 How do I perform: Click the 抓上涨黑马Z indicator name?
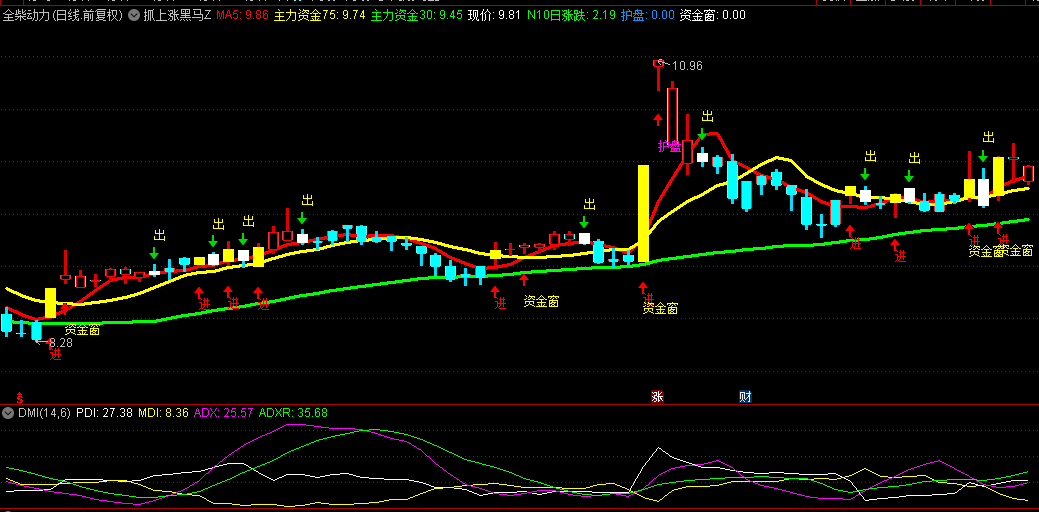pyautogui.click(x=178, y=15)
